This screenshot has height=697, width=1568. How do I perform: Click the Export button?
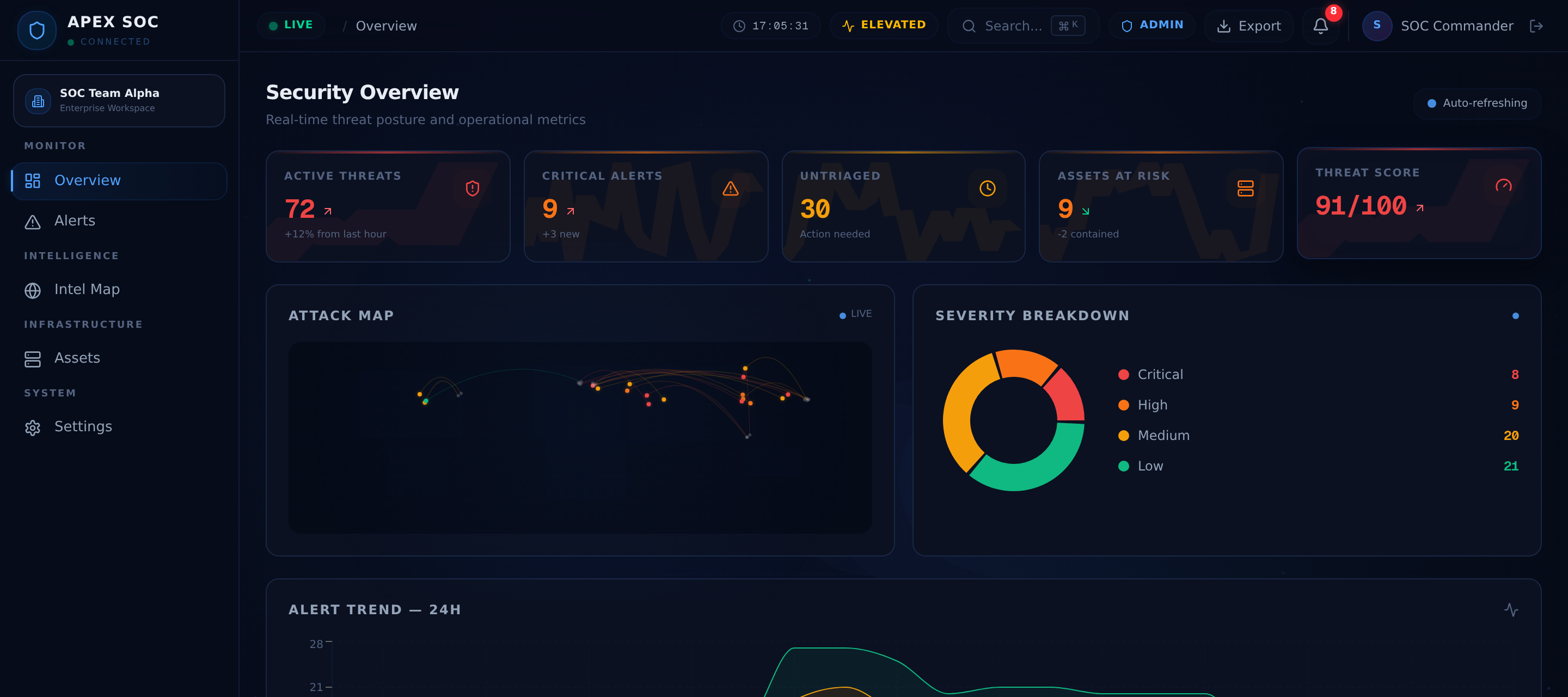pos(1248,26)
